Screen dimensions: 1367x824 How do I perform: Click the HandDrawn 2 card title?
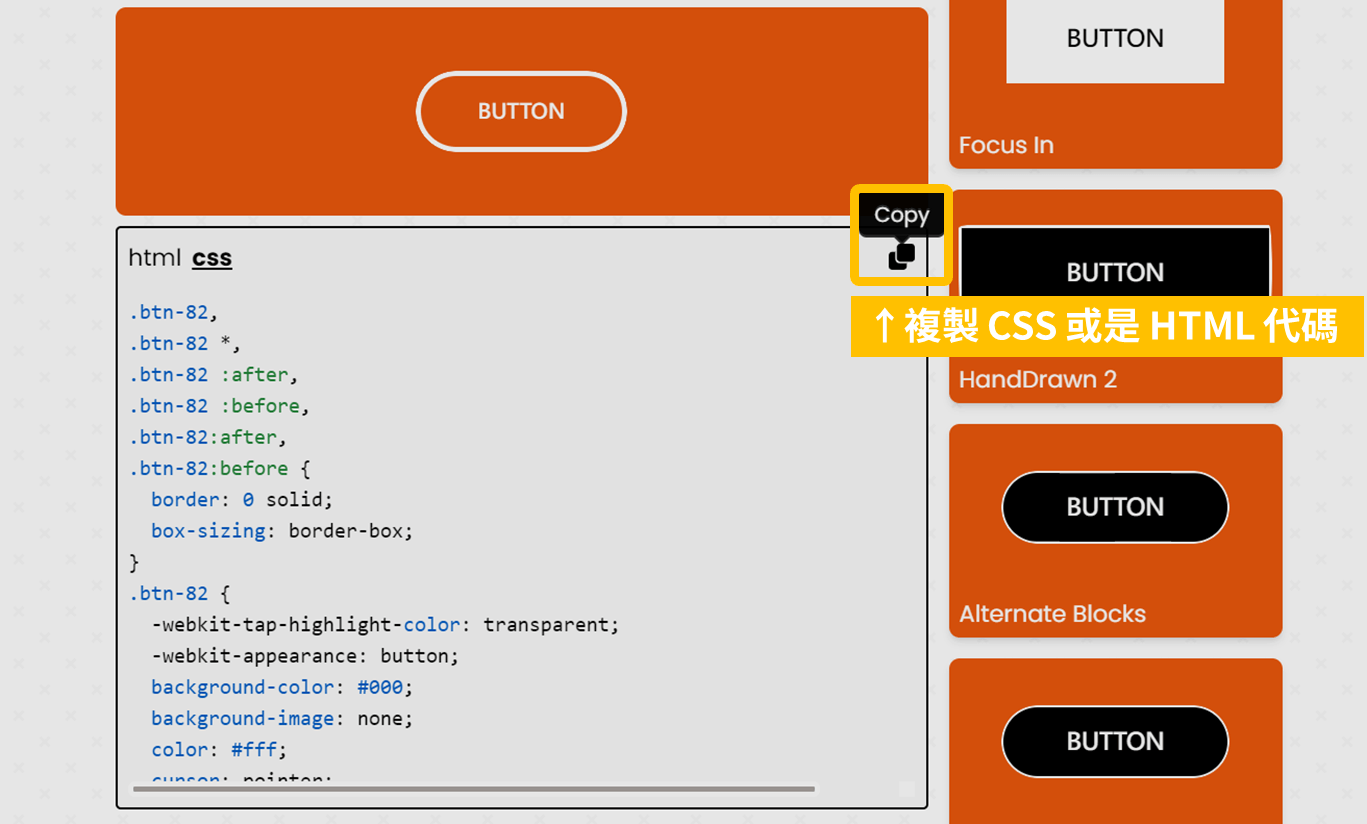[1037, 380]
